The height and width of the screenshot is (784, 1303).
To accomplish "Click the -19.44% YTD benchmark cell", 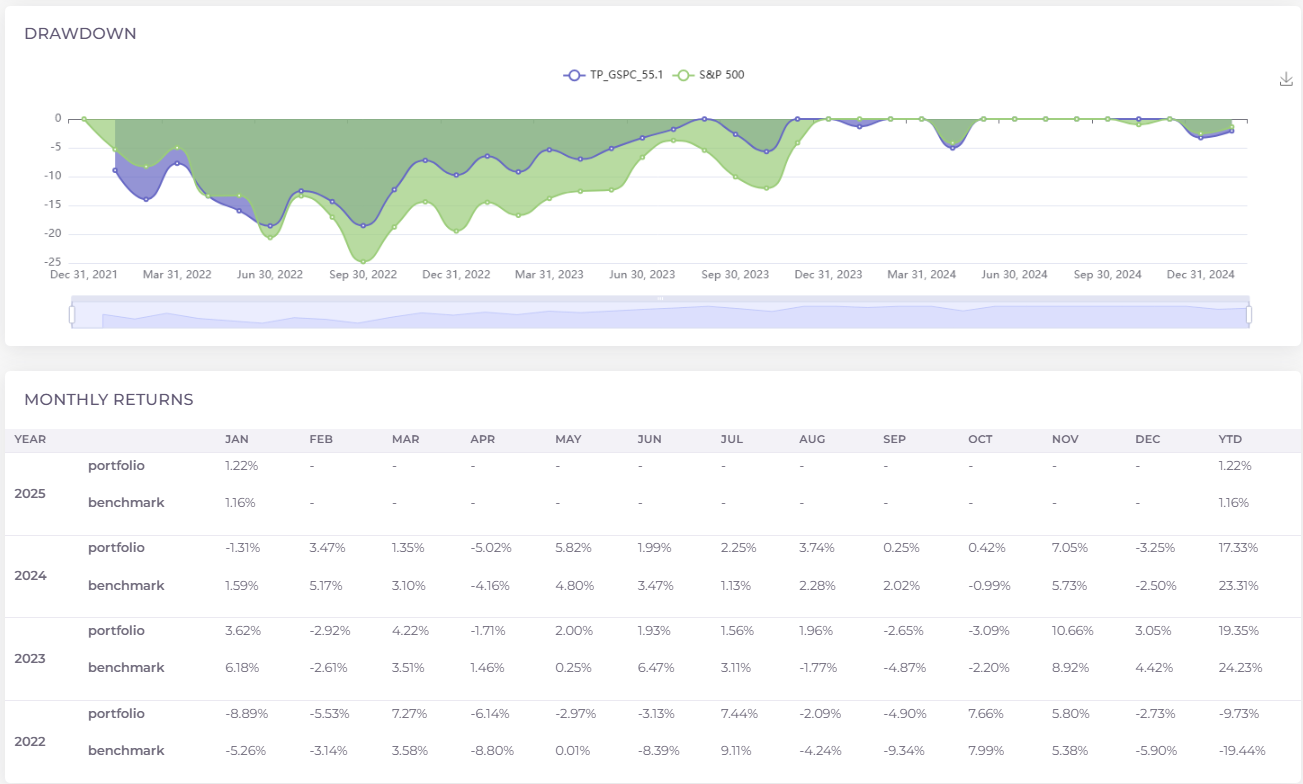I will 1241,750.
